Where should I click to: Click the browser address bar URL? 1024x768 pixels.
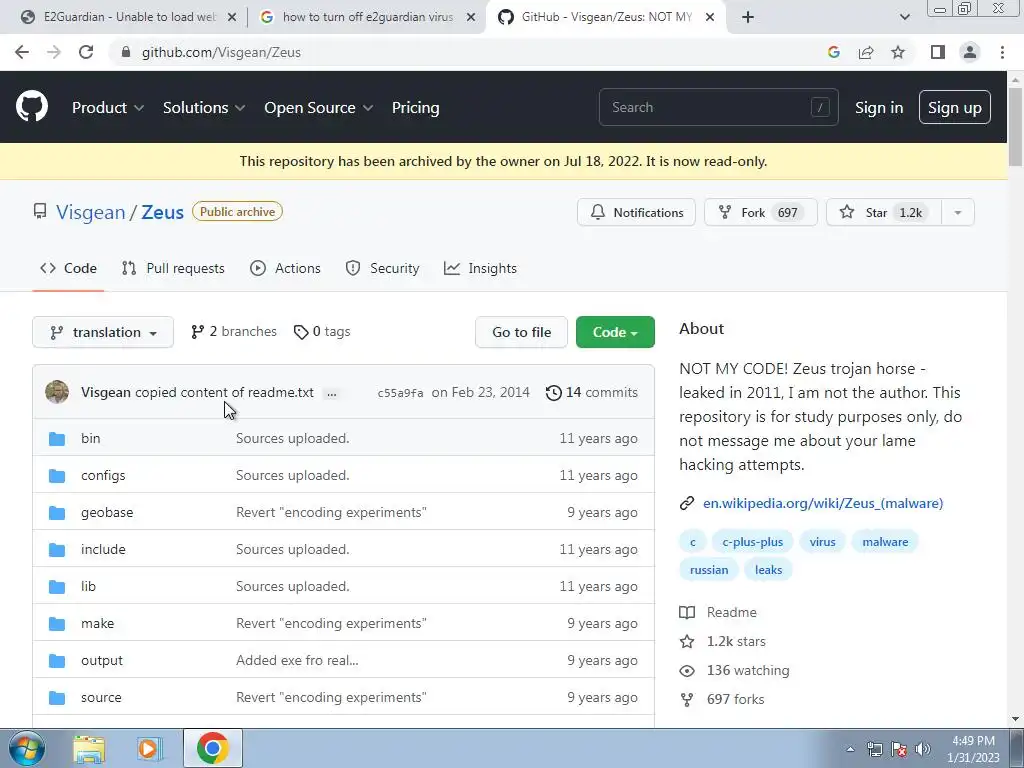(221, 52)
